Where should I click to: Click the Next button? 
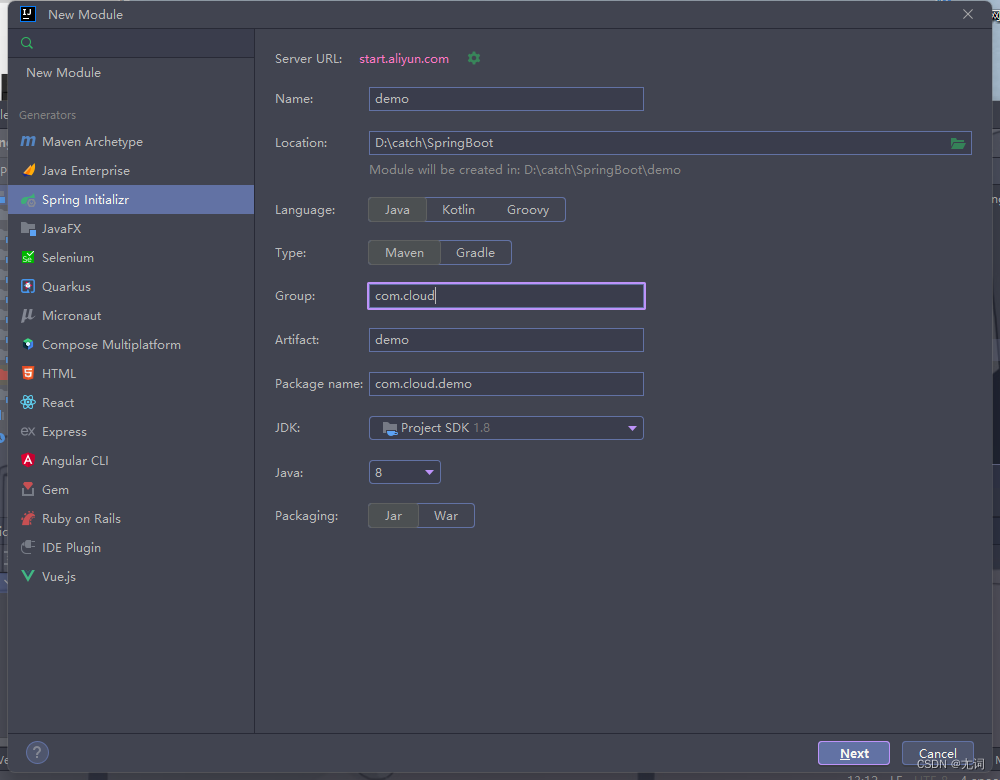point(853,753)
